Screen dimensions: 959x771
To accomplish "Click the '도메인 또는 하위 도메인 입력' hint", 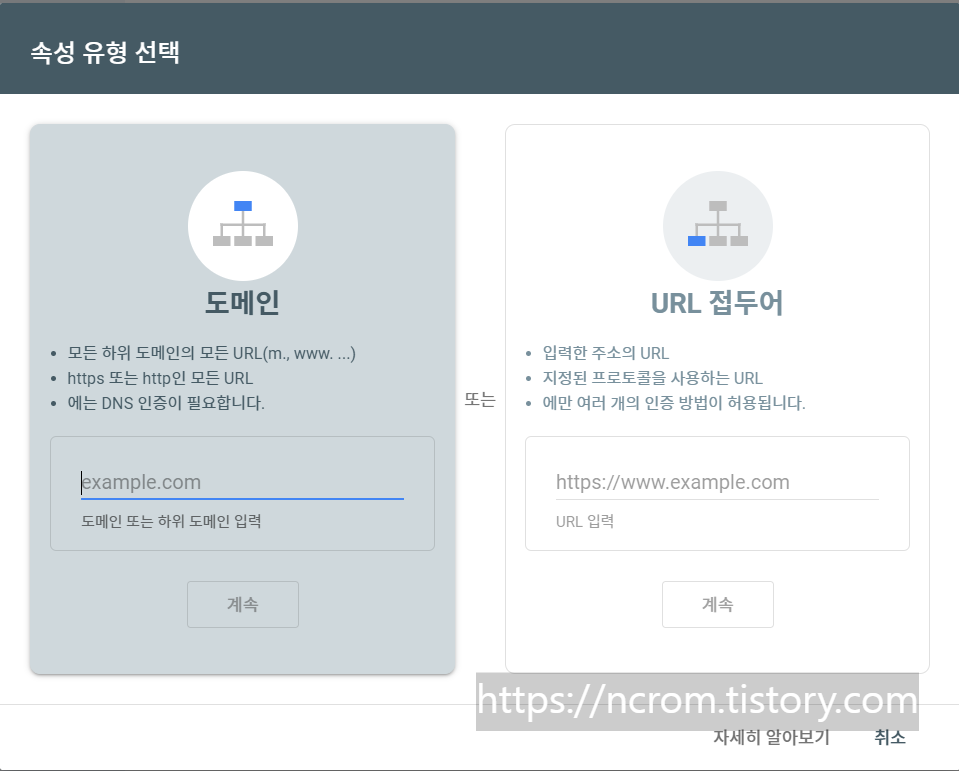I will click(x=171, y=522).
